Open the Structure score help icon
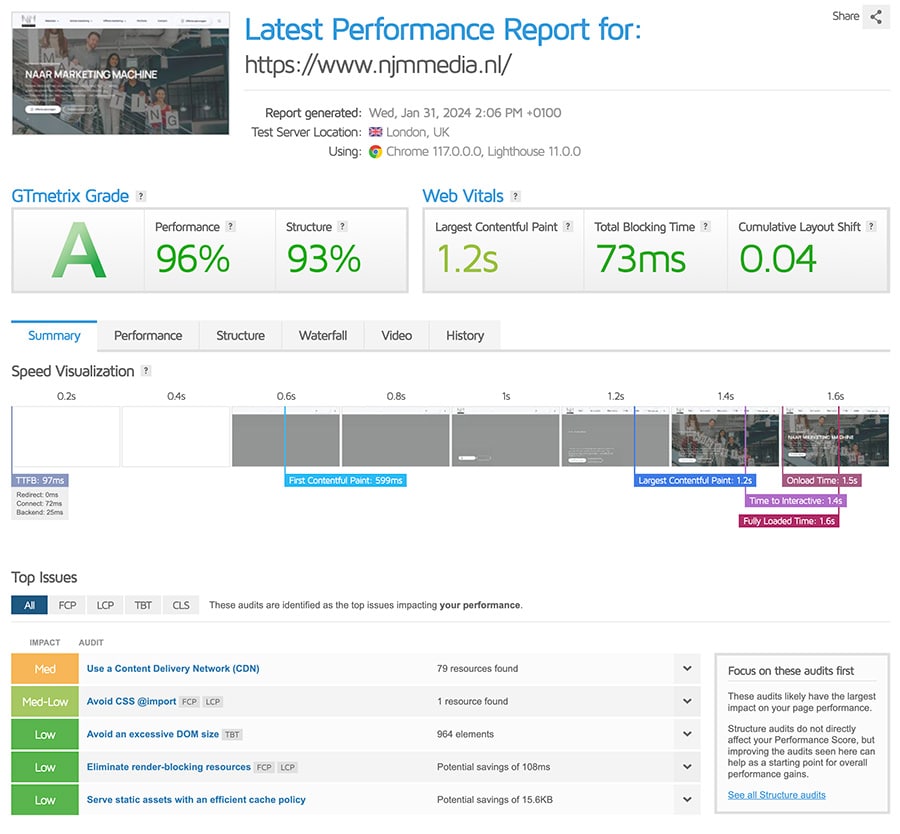900x834 pixels. coord(343,227)
